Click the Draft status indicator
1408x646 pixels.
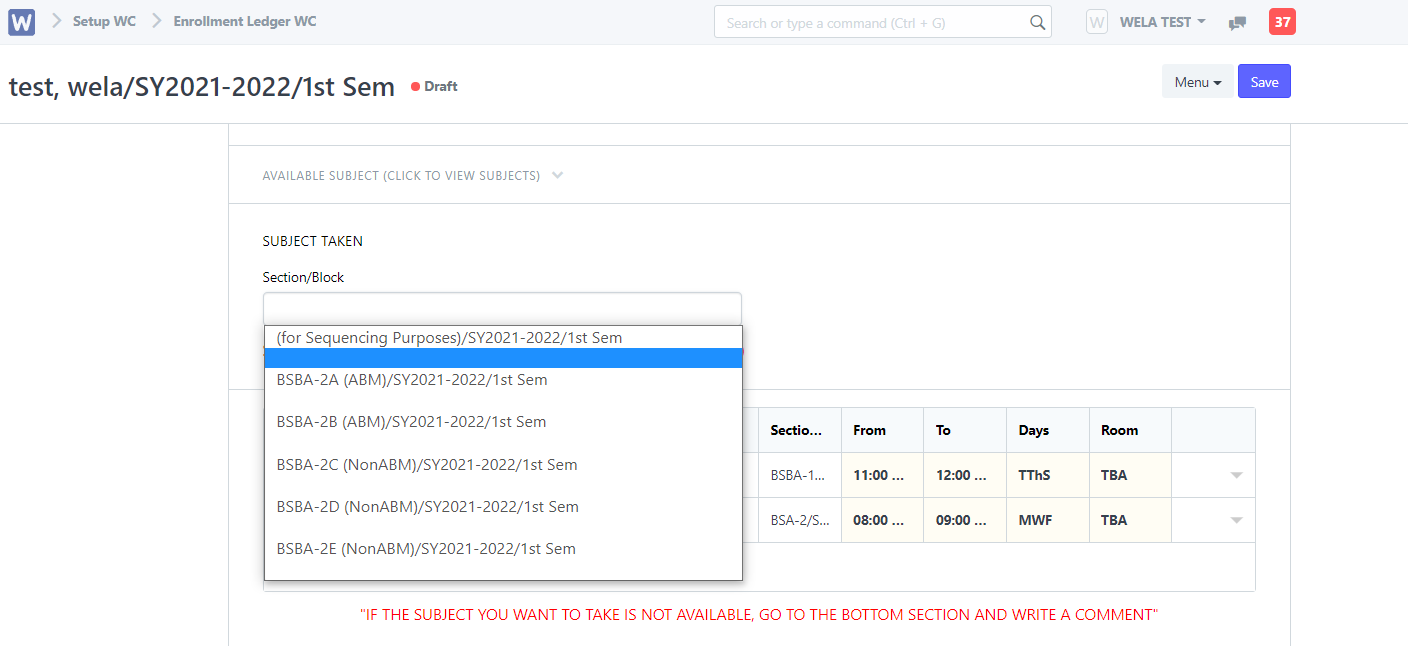coord(433,86)
